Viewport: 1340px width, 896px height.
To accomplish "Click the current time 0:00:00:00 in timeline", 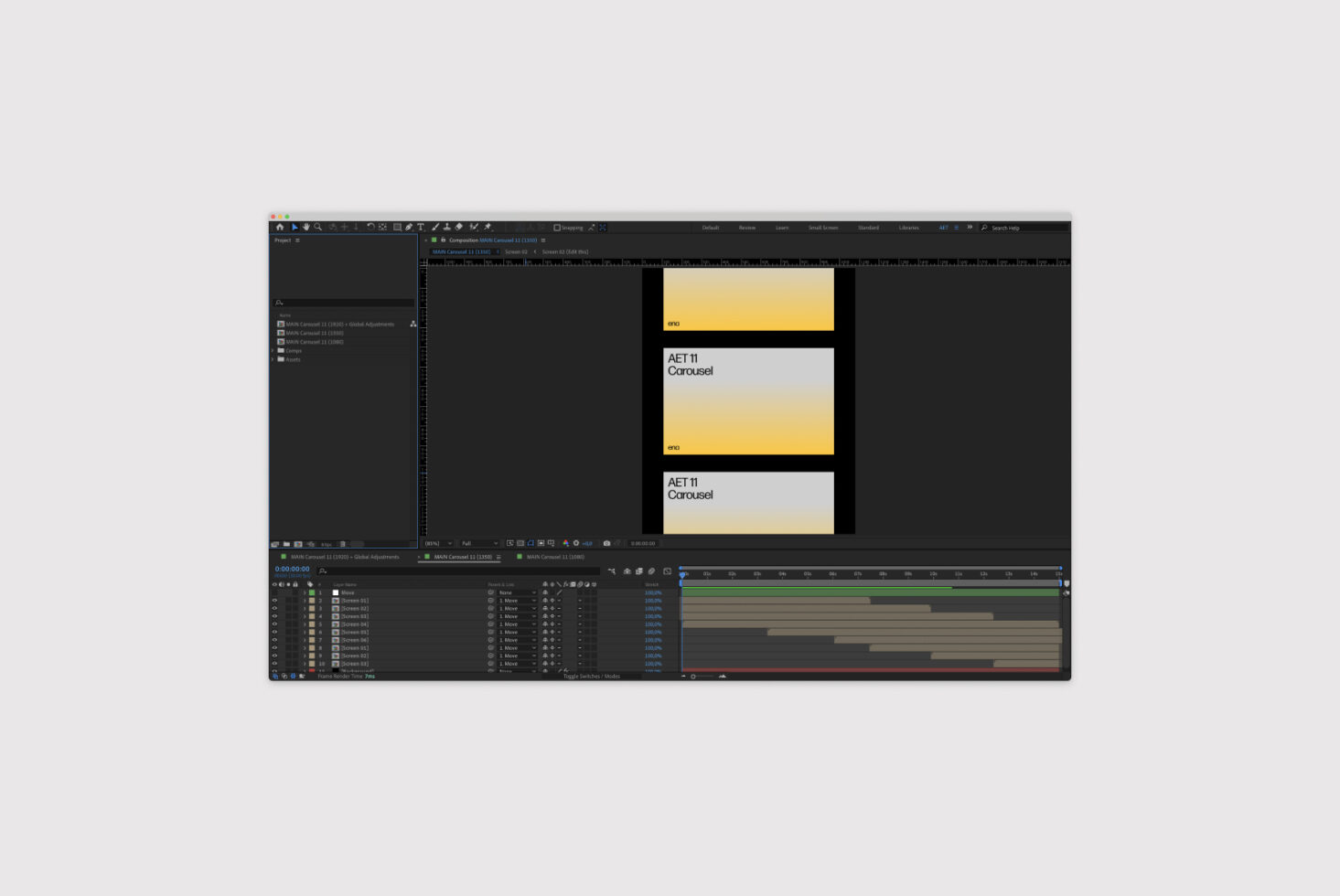I will pyautogui.click(x=292, y=569).
